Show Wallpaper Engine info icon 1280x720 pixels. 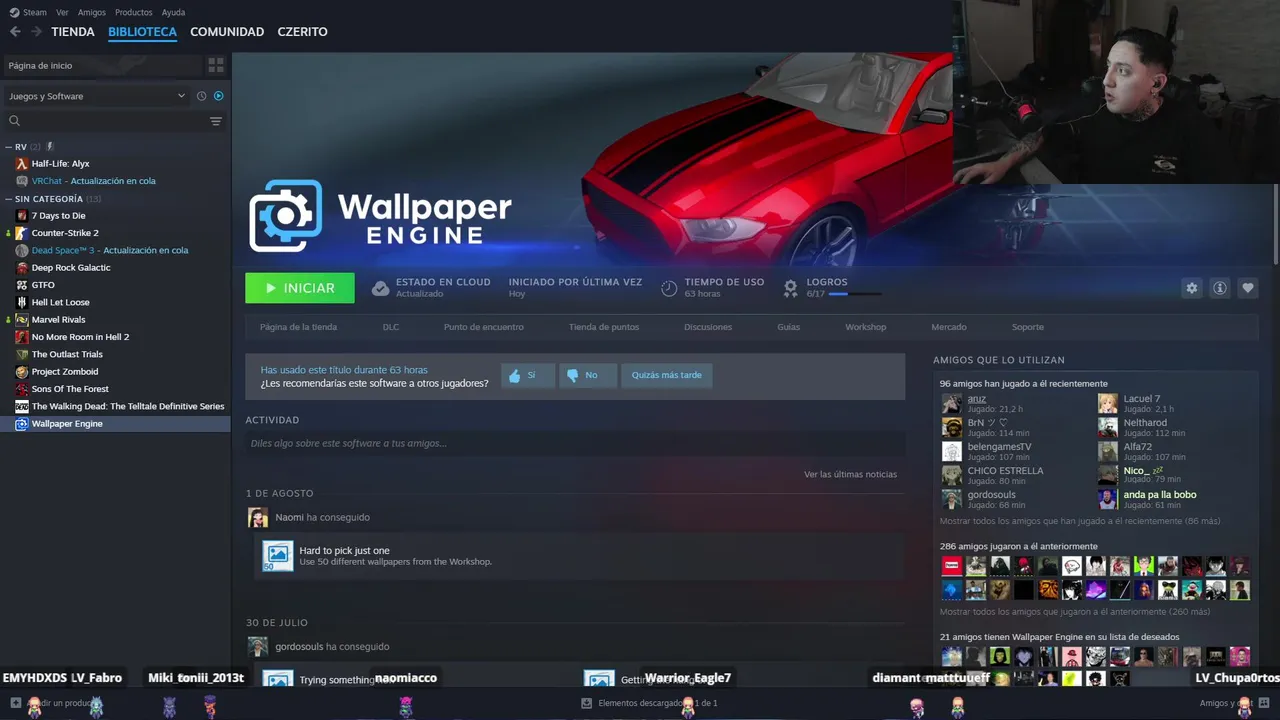[1219, 288]
